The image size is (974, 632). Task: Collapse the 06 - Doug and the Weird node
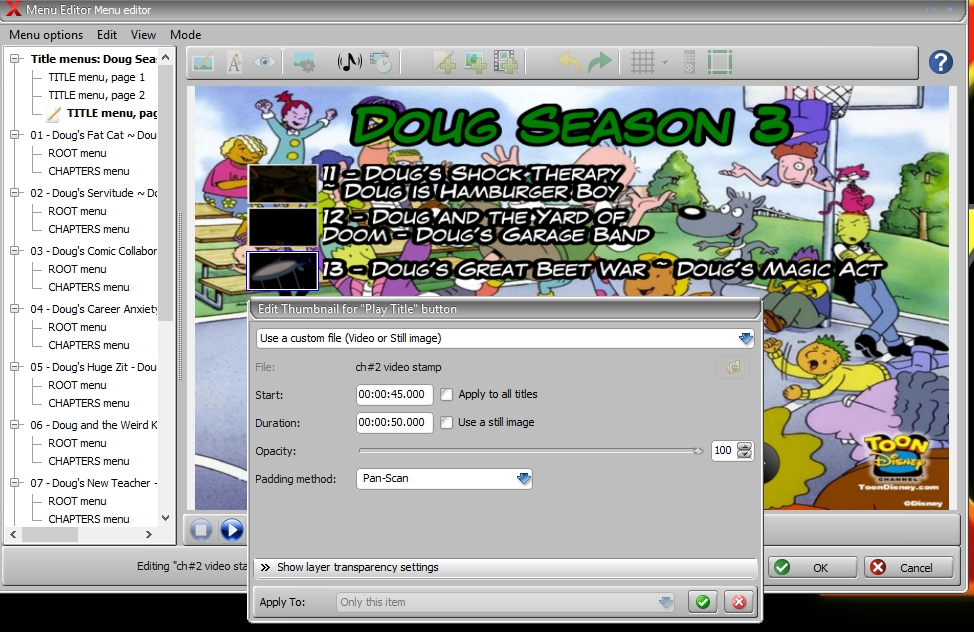tap(15, 425)
